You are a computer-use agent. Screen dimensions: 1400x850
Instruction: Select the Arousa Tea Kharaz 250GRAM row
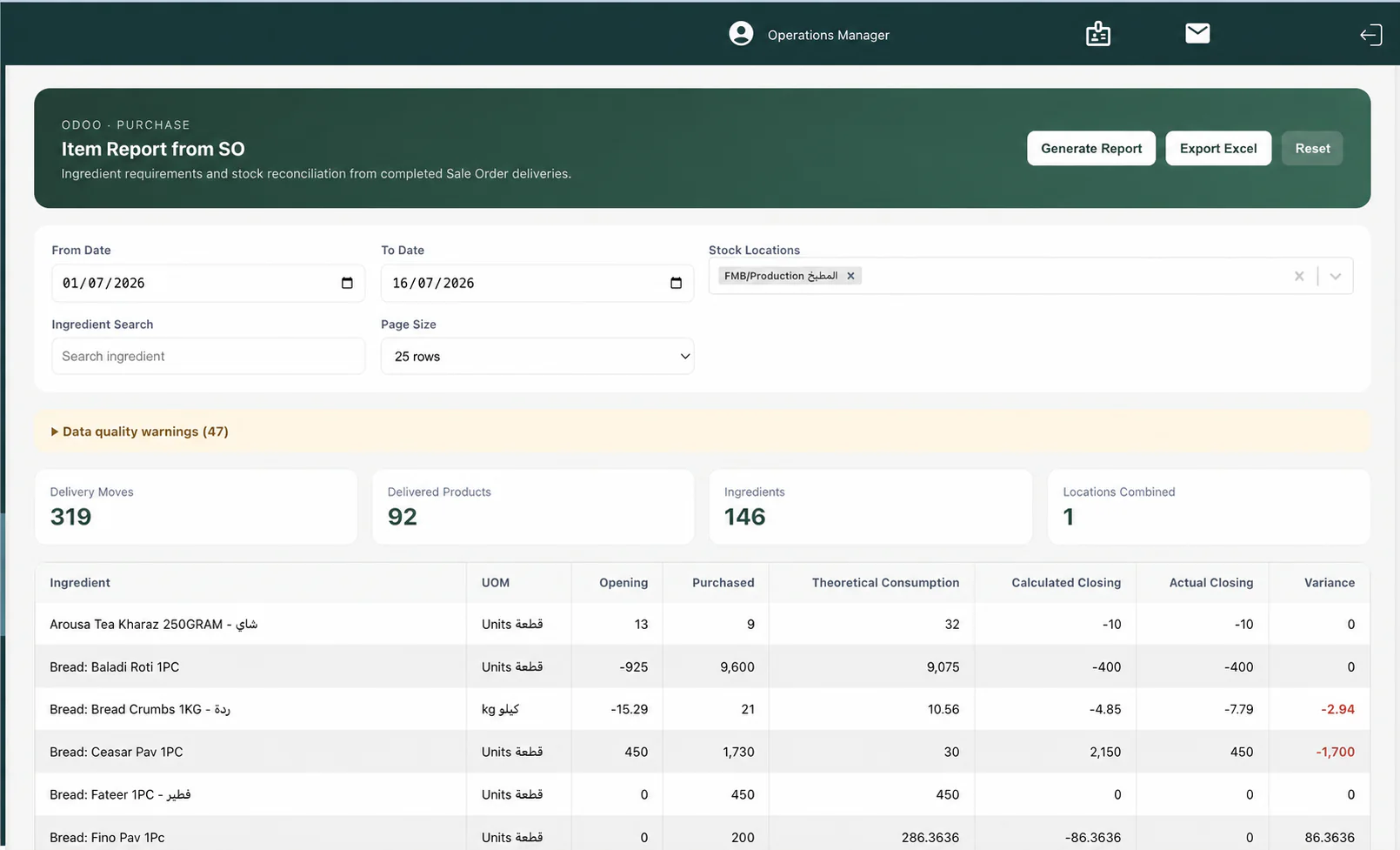point(703,624)
